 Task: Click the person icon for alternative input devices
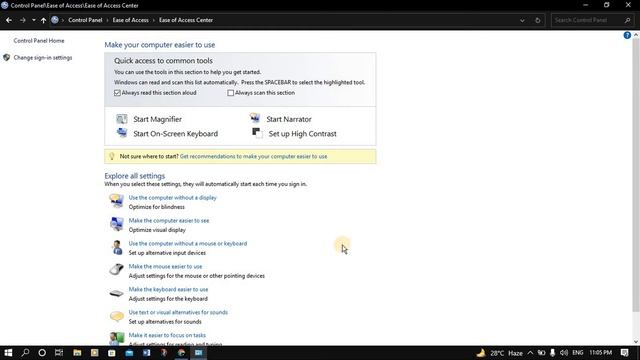pyautogui.click(x=117, y=247)
